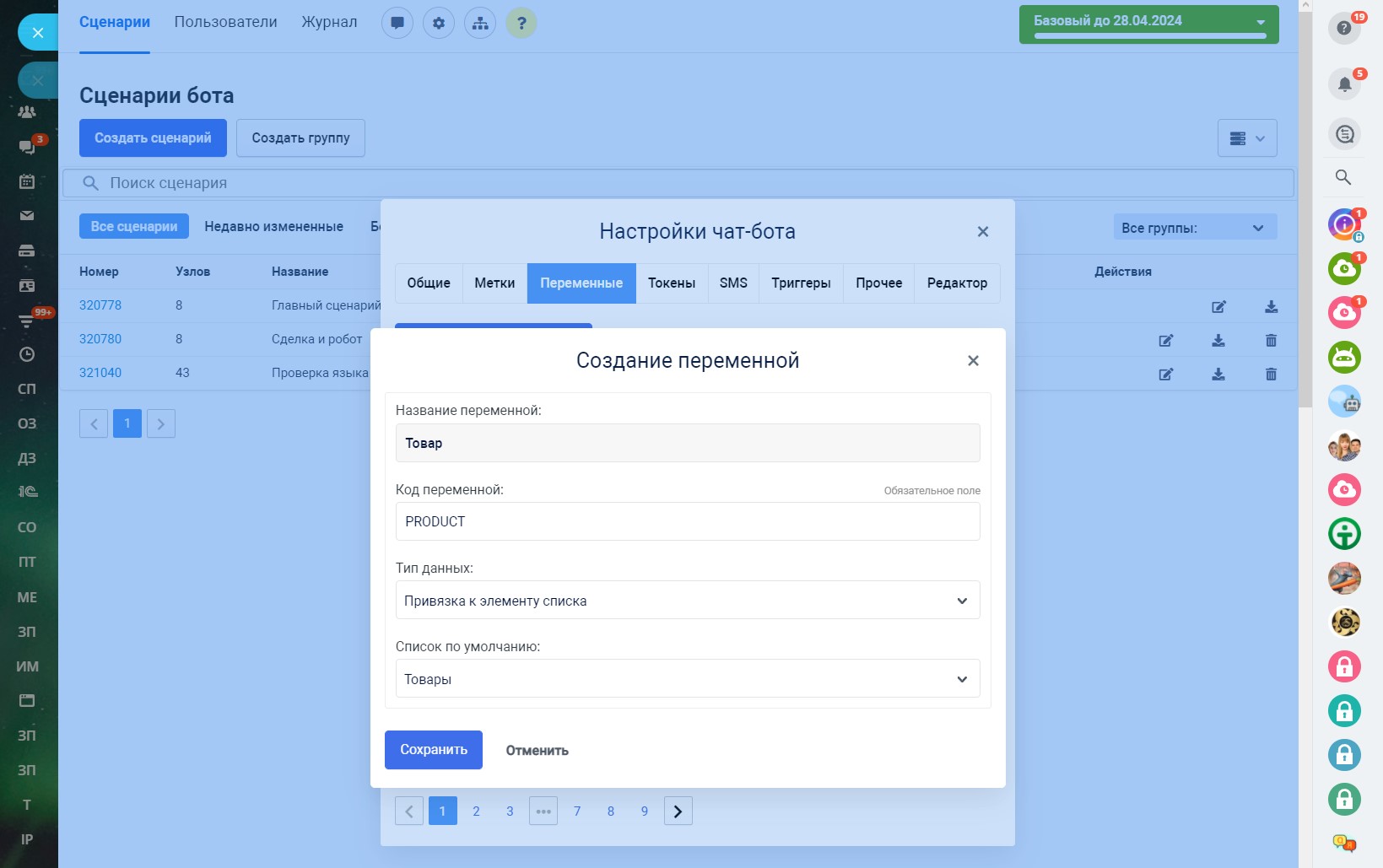
Task: Go to next page using right arrow
Action: tap(678, 811)
